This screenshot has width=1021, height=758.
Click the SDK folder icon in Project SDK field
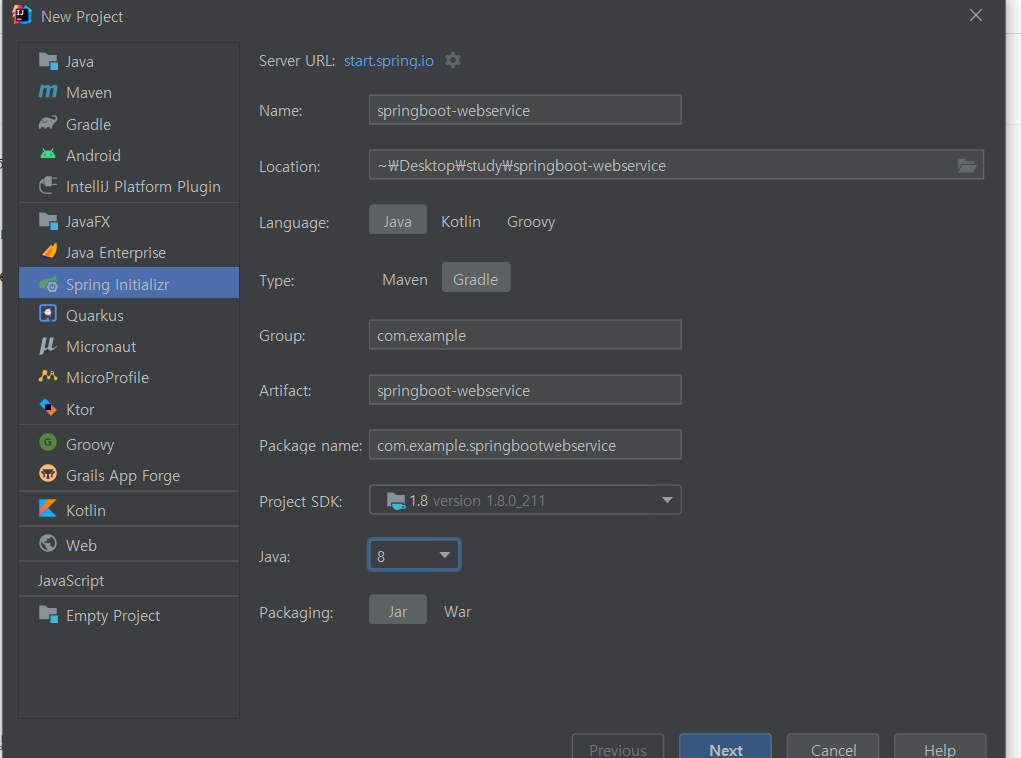coord(396,501)
